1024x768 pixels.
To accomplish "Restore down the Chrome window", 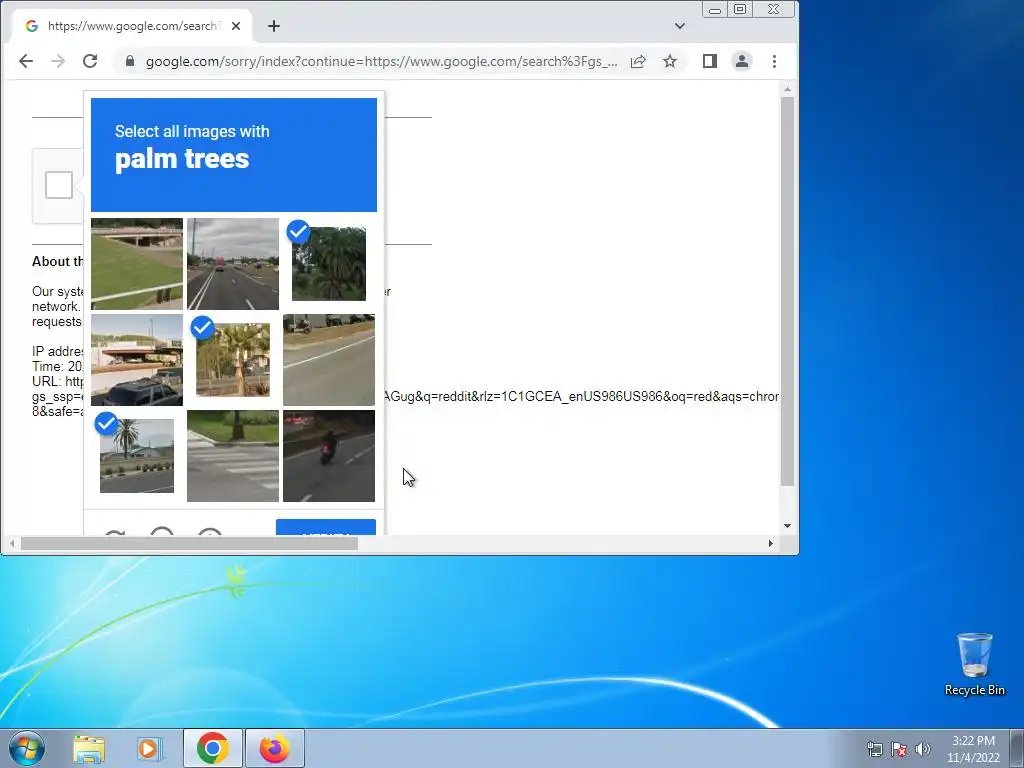I will pos(740,9).
